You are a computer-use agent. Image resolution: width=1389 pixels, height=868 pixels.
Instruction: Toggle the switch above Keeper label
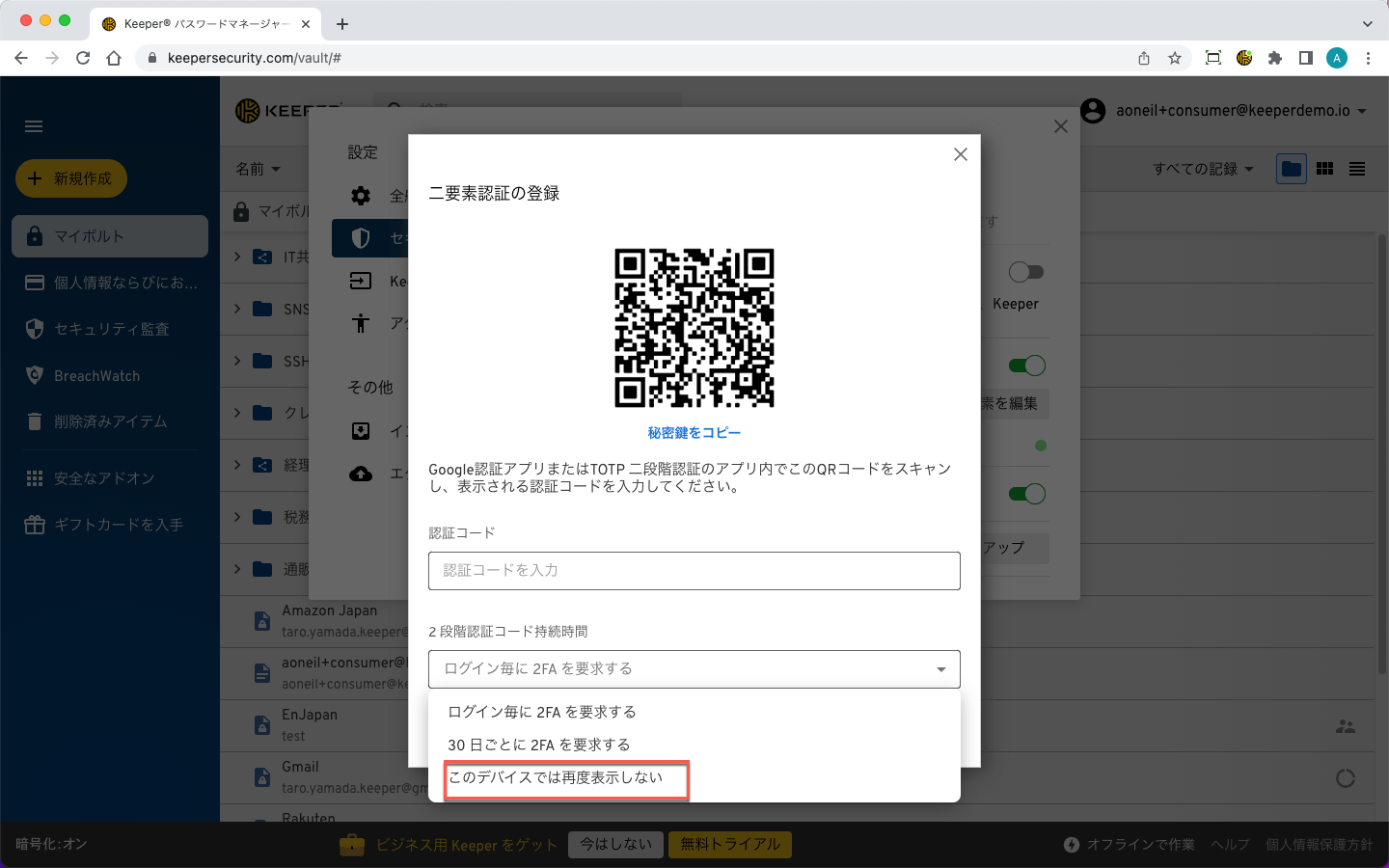pos(1025,272)
